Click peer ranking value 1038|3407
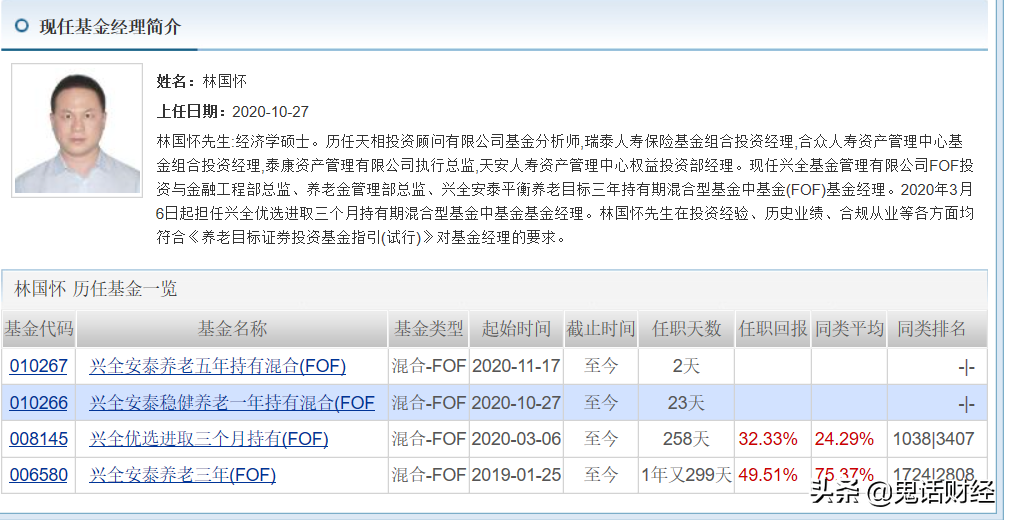The width and height of the screenshot is (1010, 520). pos(933,439)
